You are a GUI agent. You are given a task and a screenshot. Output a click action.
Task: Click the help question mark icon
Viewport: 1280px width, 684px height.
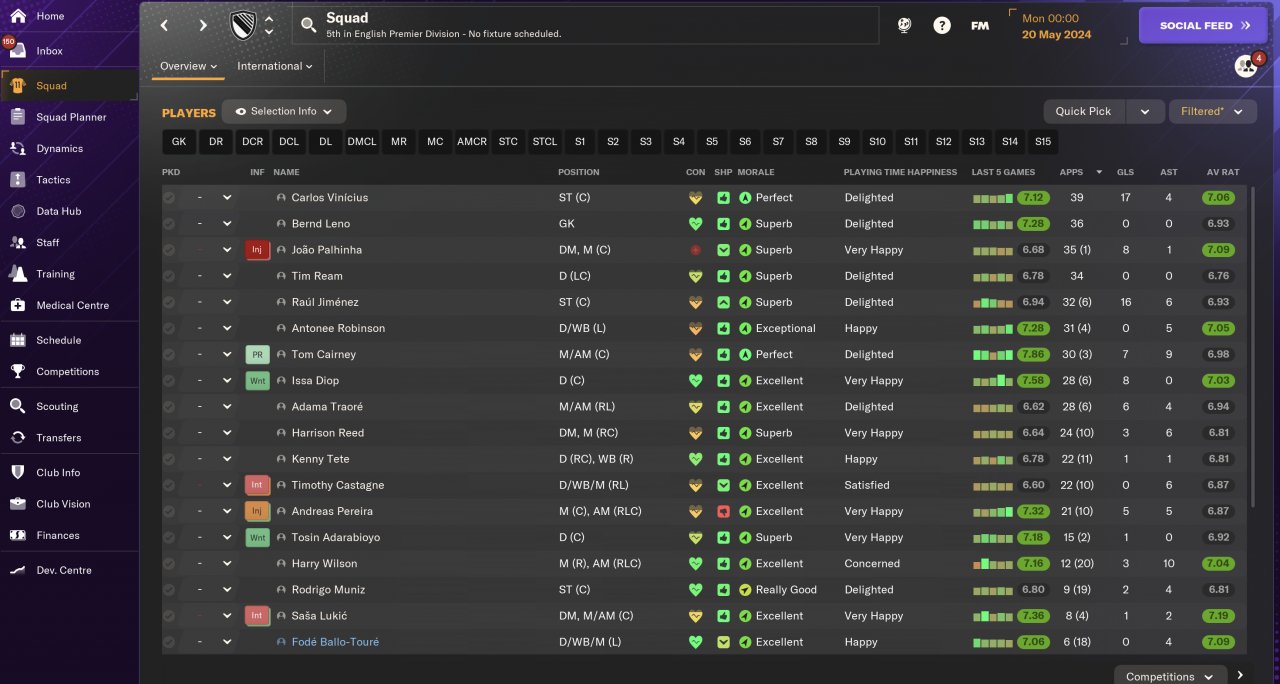pos(942,26)
